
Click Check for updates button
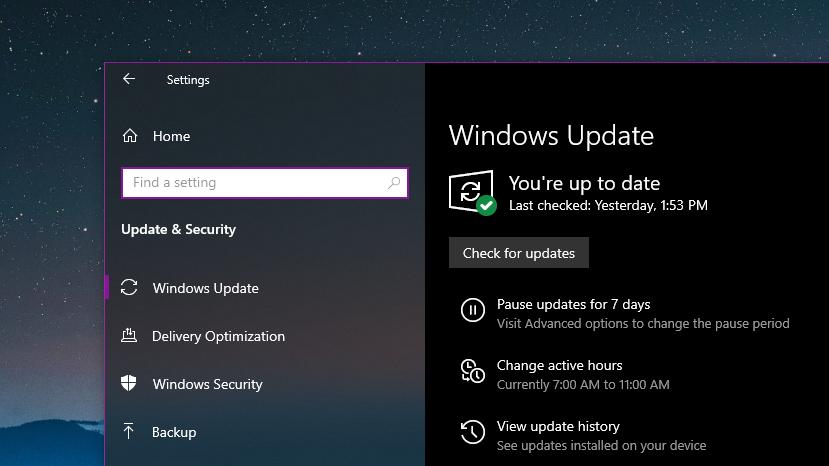519,253
